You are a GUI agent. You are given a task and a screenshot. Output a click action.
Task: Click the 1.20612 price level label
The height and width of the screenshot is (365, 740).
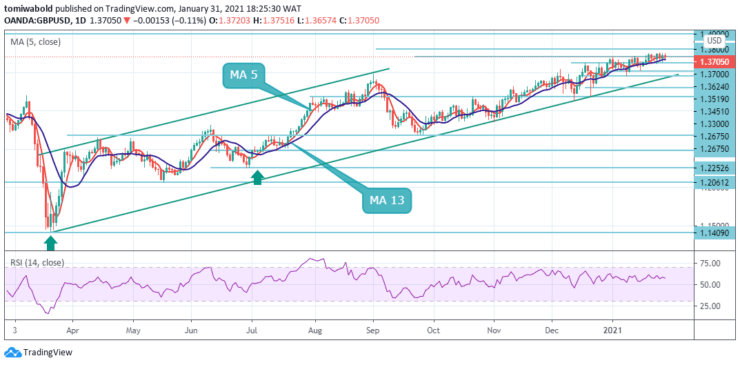pyautogui.click(x=716, y=182)
